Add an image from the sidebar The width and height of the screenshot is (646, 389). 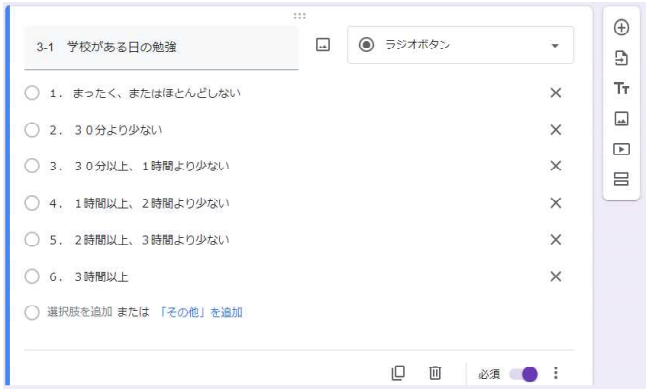coord(621,119)
